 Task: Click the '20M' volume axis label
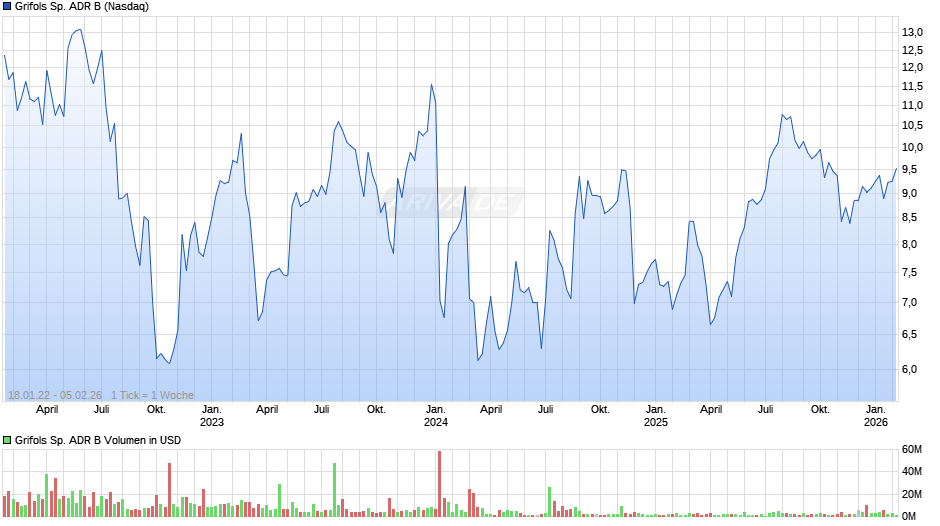pos(912,495)
